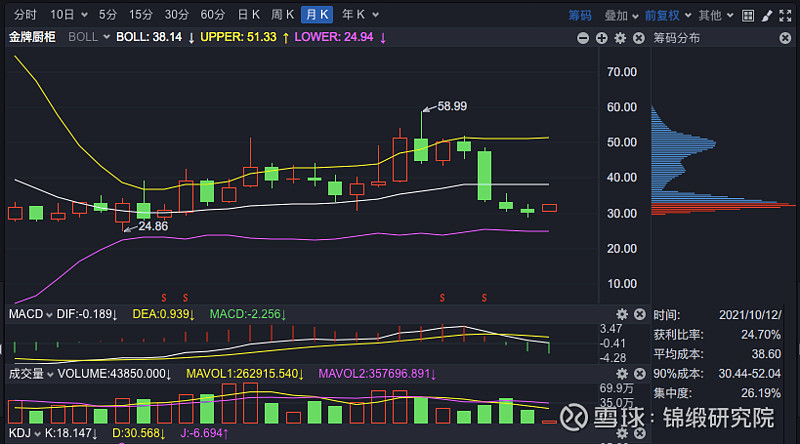Close the 筹码分布 panel
The width and height of the screenshot is (800, 444).
point(785,38)
